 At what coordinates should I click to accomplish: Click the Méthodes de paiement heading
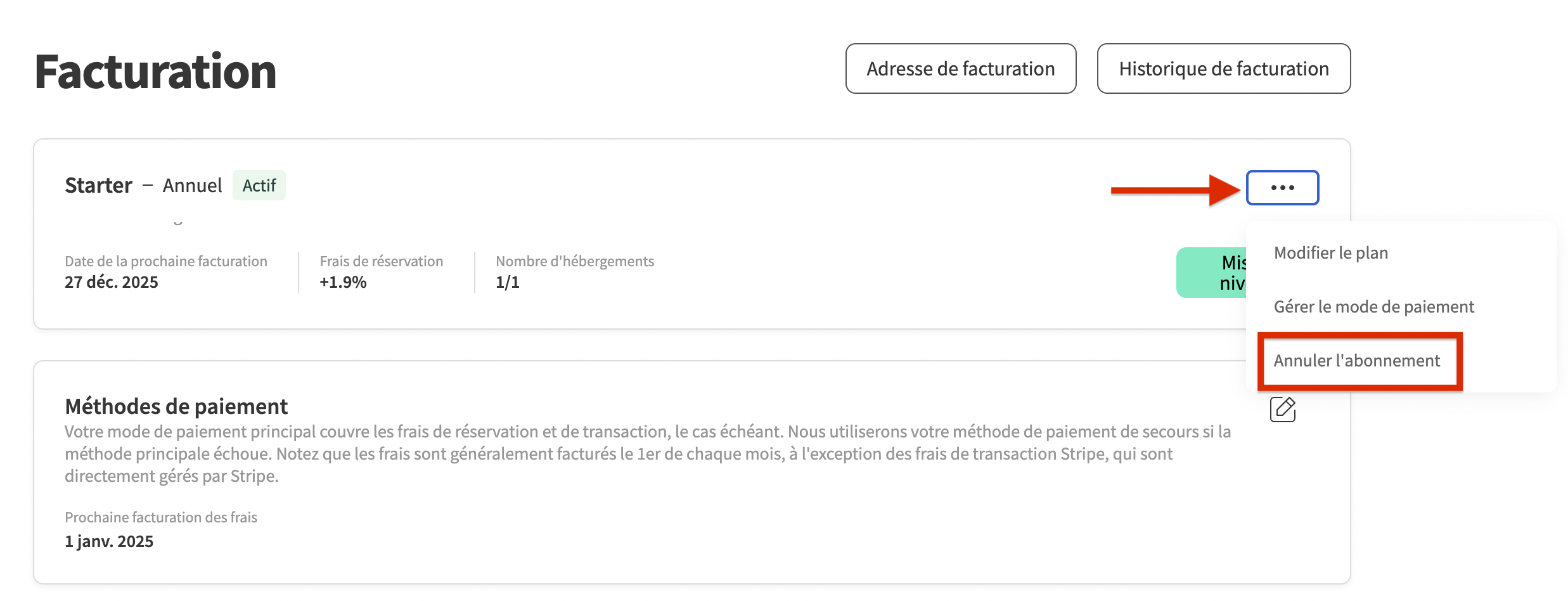(176, 406)
